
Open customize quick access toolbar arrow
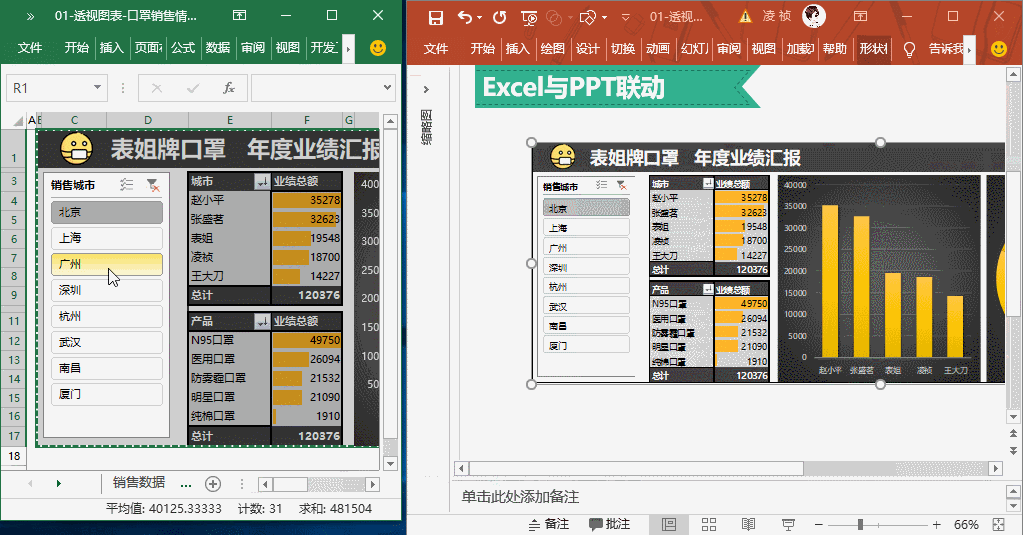625,18
